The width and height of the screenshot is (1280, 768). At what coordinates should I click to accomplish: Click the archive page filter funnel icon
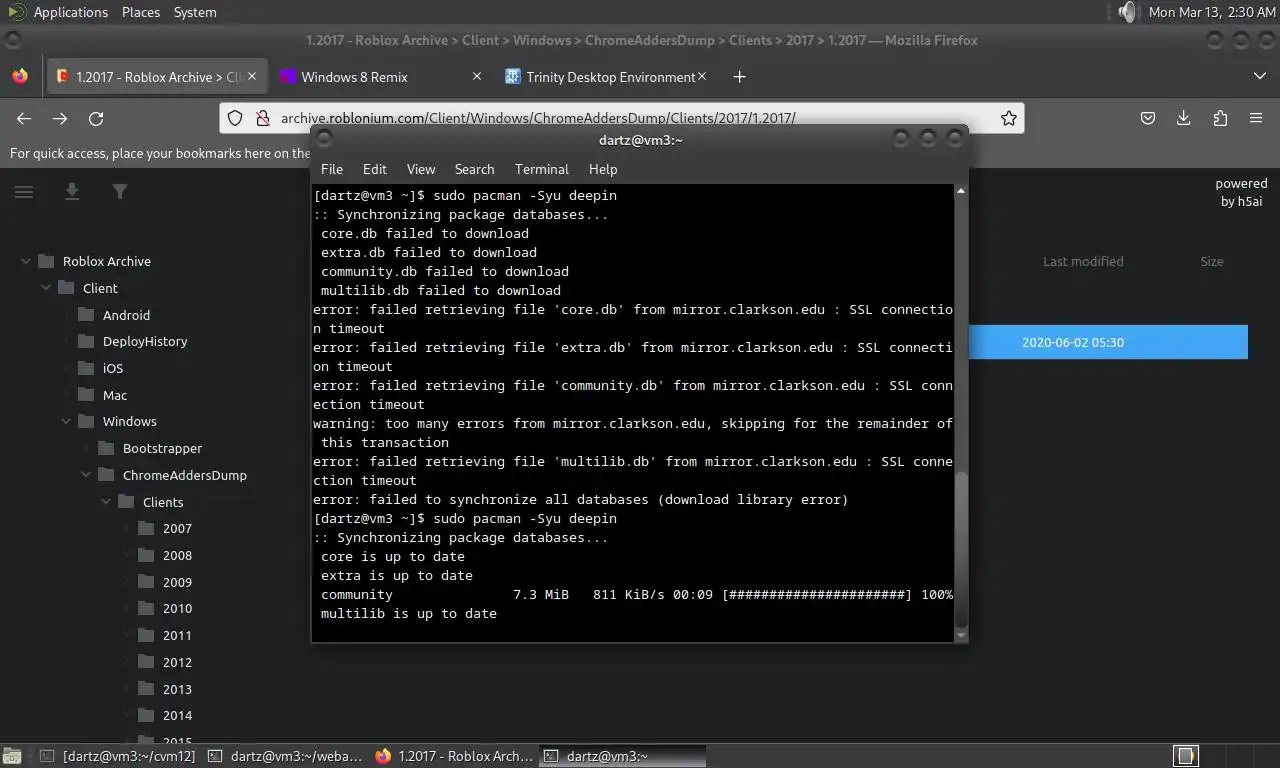pos(120,191)
